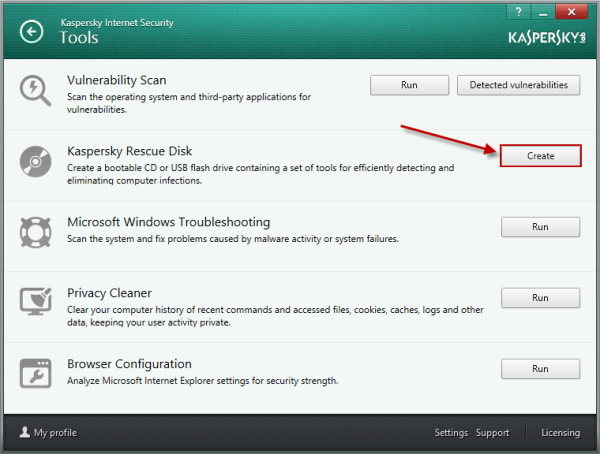Click the Browser Configuration wrench icon
Image resolution: width=600 pixels, height=454 pixels.
37,373
